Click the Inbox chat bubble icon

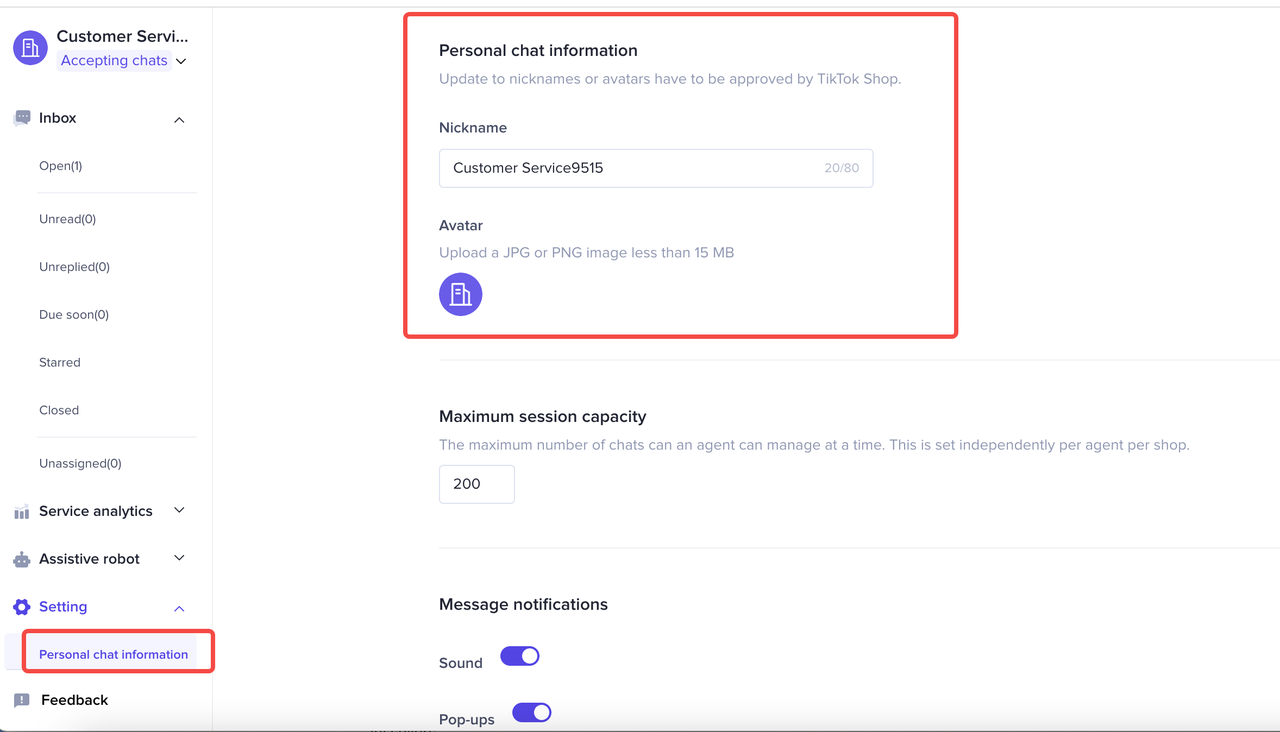click(22, 118)
